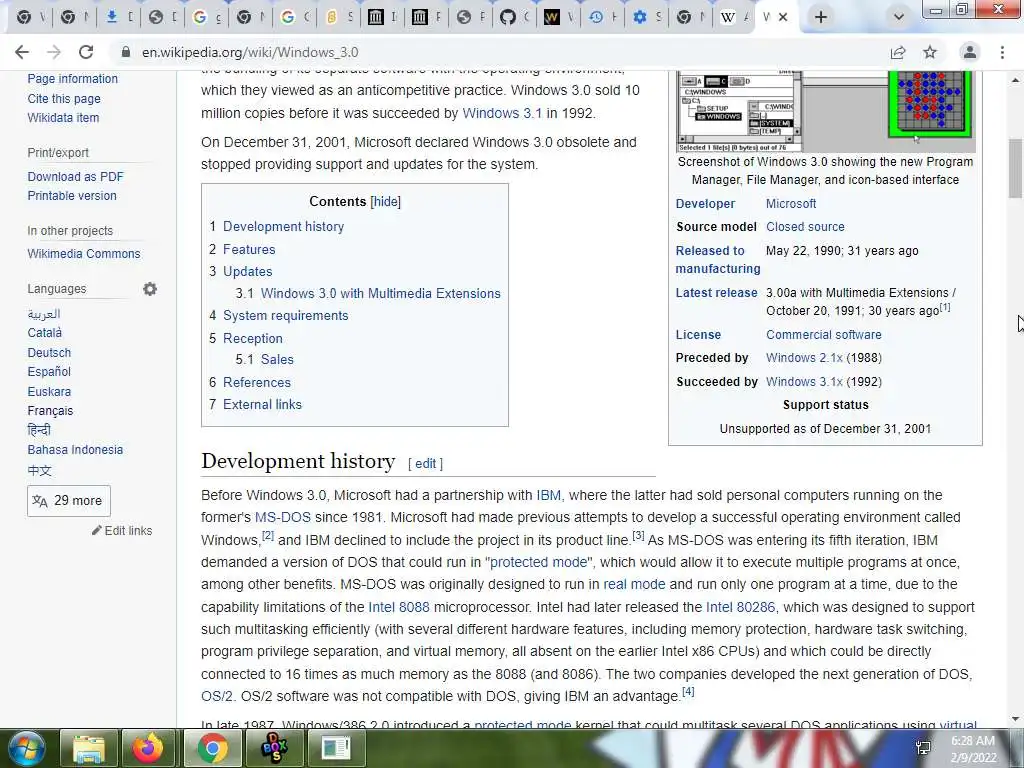This screenshot has height=768, width=1024.
Task: Open the language settings gear icon
Action: (150, 289)
